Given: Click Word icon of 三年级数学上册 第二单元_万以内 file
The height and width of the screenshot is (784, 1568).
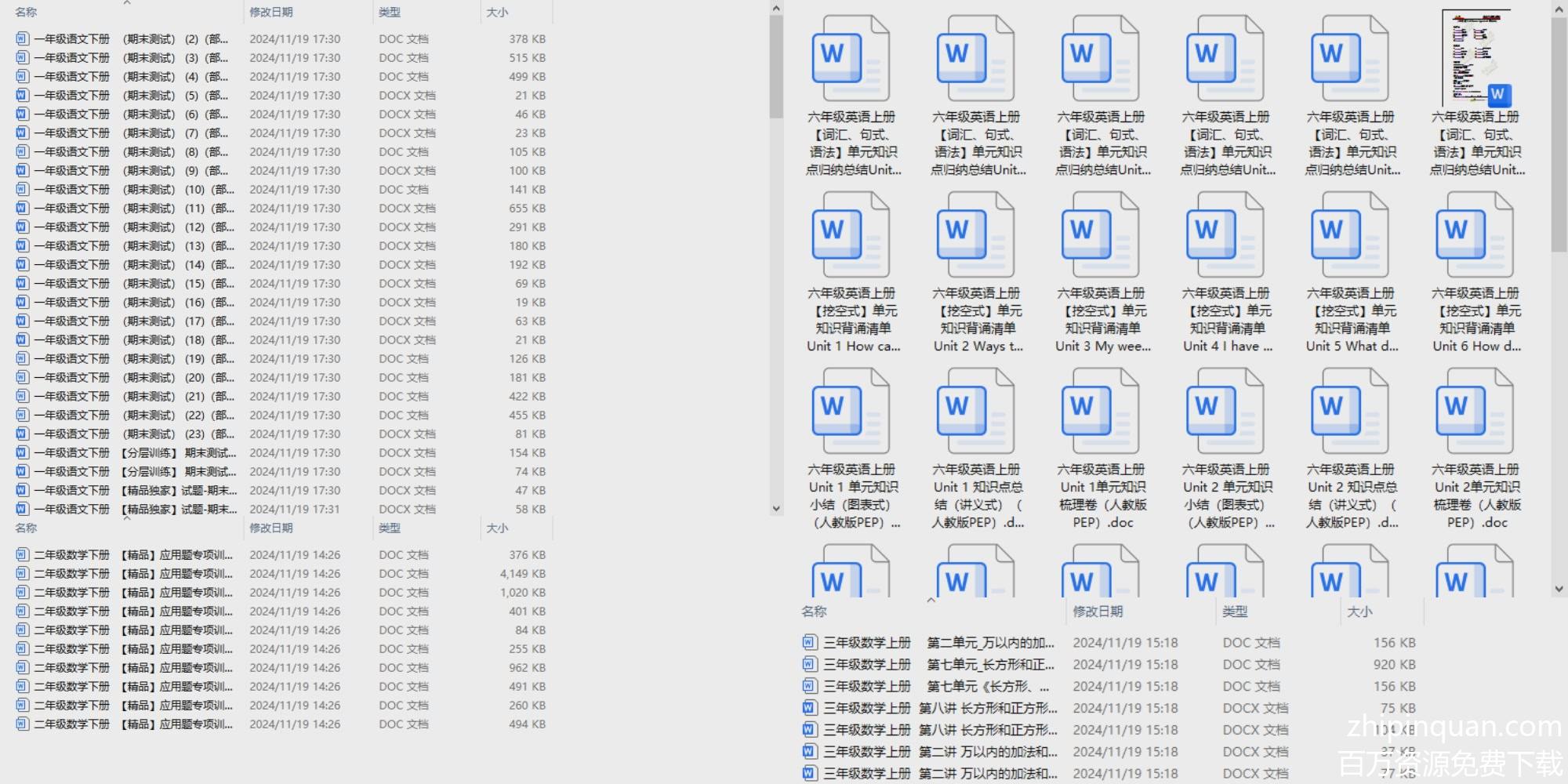Looking at the screenshot, I should coord(810,642).
